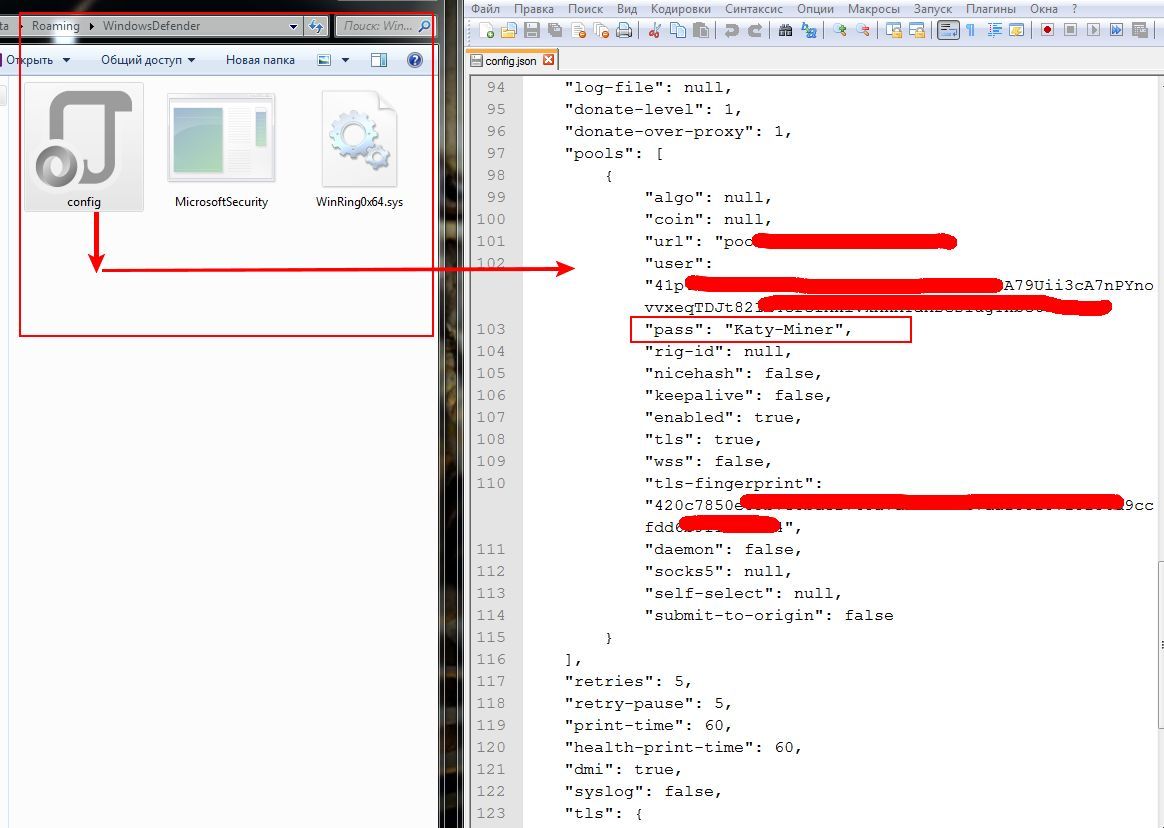Open the Вид menu
The height and width of the screenshot is (828, 1164).
pyautogui.click(x=627, y=9)
